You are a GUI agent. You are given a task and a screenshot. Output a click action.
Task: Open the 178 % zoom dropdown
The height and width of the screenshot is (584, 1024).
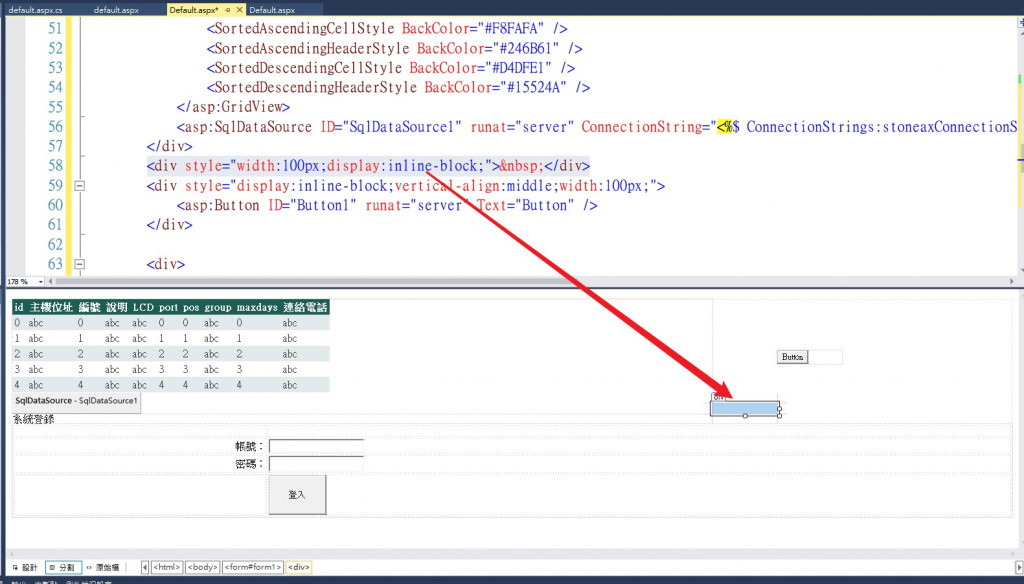(x=40, y=282)
